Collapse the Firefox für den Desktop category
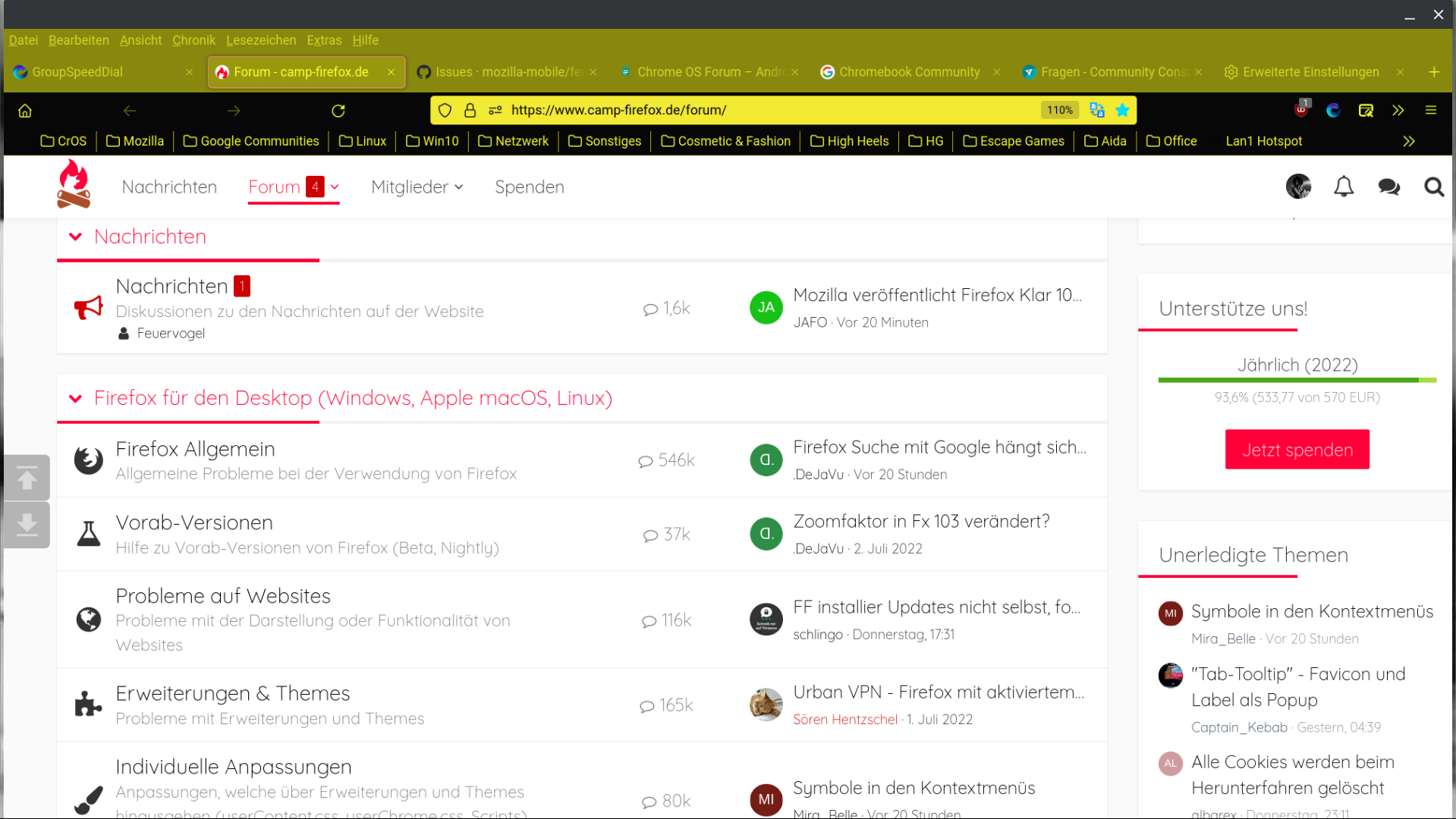Viewport: 1456px width, 819px height. (75, 398)
